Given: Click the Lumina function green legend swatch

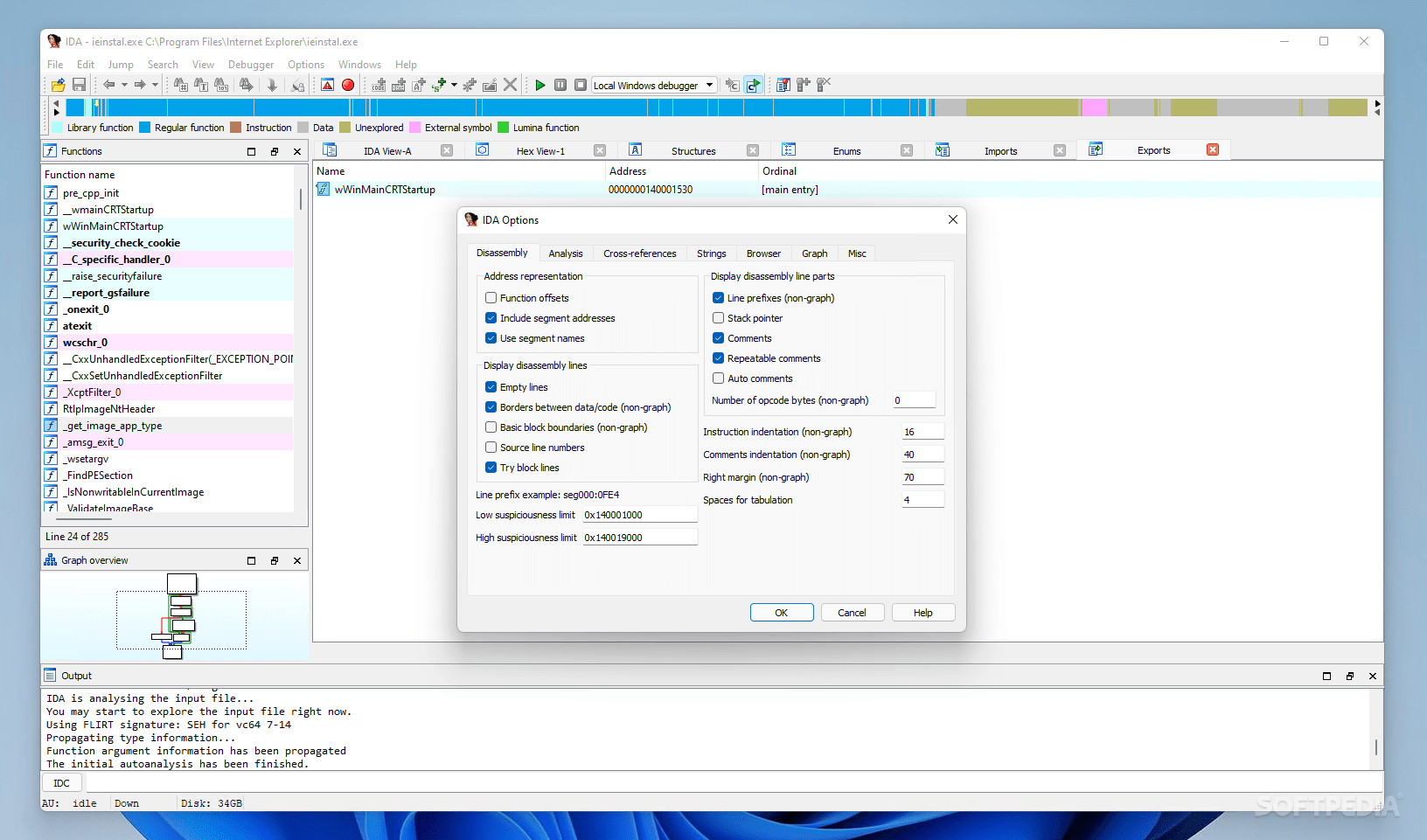Looking at the screenshot, I should (x=504, y=128).
